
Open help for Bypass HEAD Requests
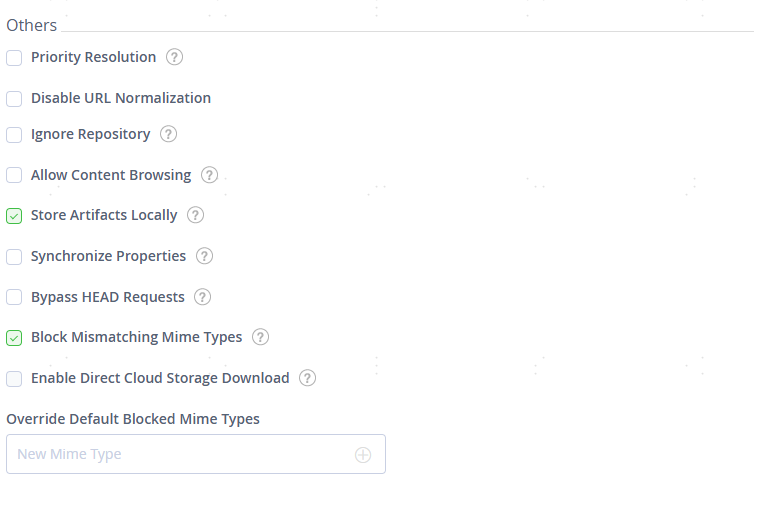click(202, 297)
